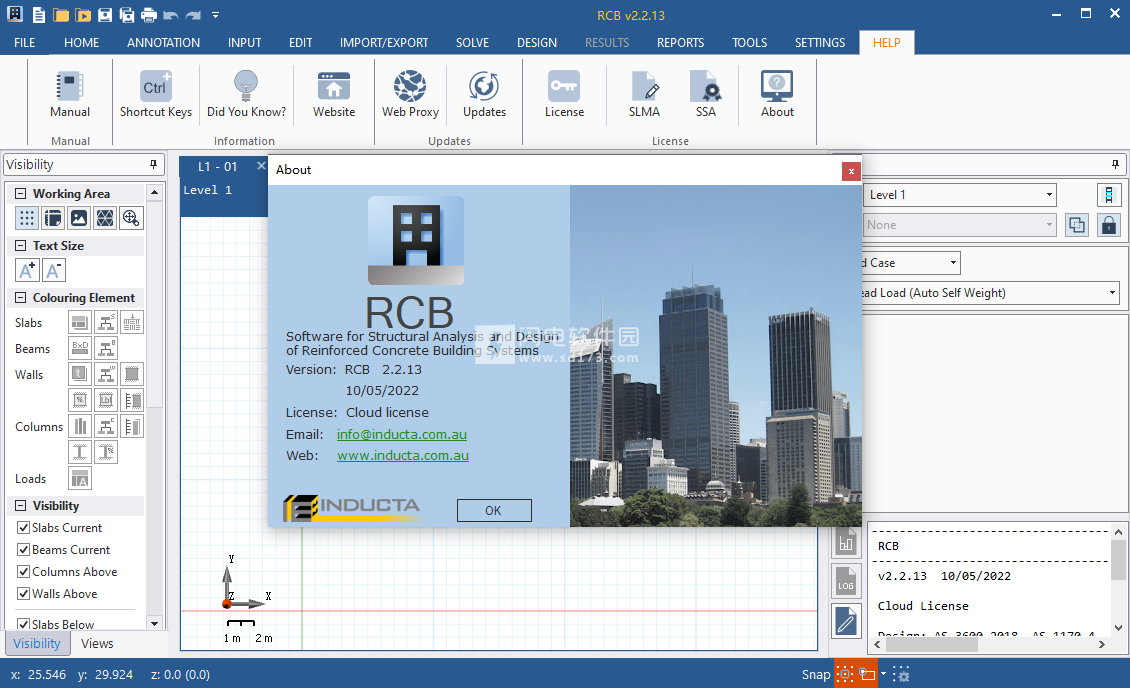Screen dimensions: 1130x688
Task: Close the L1 - 01 tab
Action: pyautogui.click(x=261, y=166)
